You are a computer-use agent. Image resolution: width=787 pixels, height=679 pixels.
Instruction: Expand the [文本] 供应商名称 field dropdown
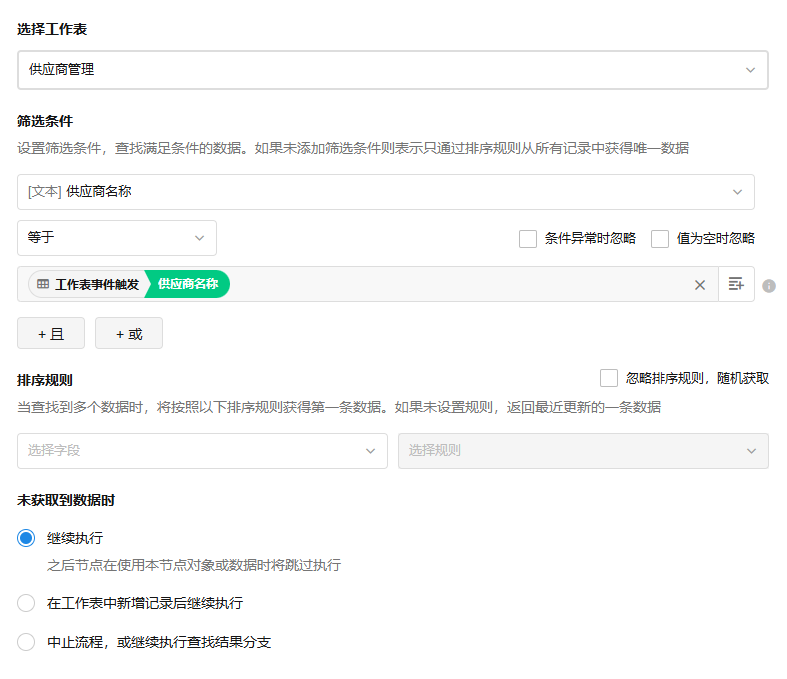coord(385,192)
